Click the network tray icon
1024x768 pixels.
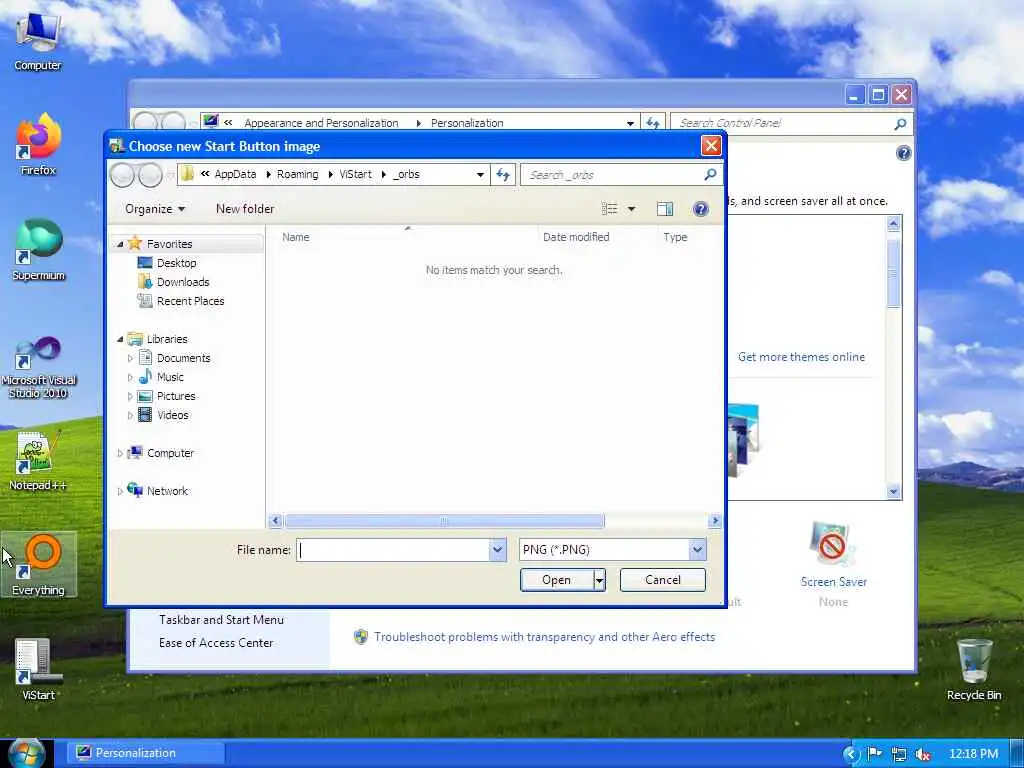pyautogui.click(x=899, y=754)
